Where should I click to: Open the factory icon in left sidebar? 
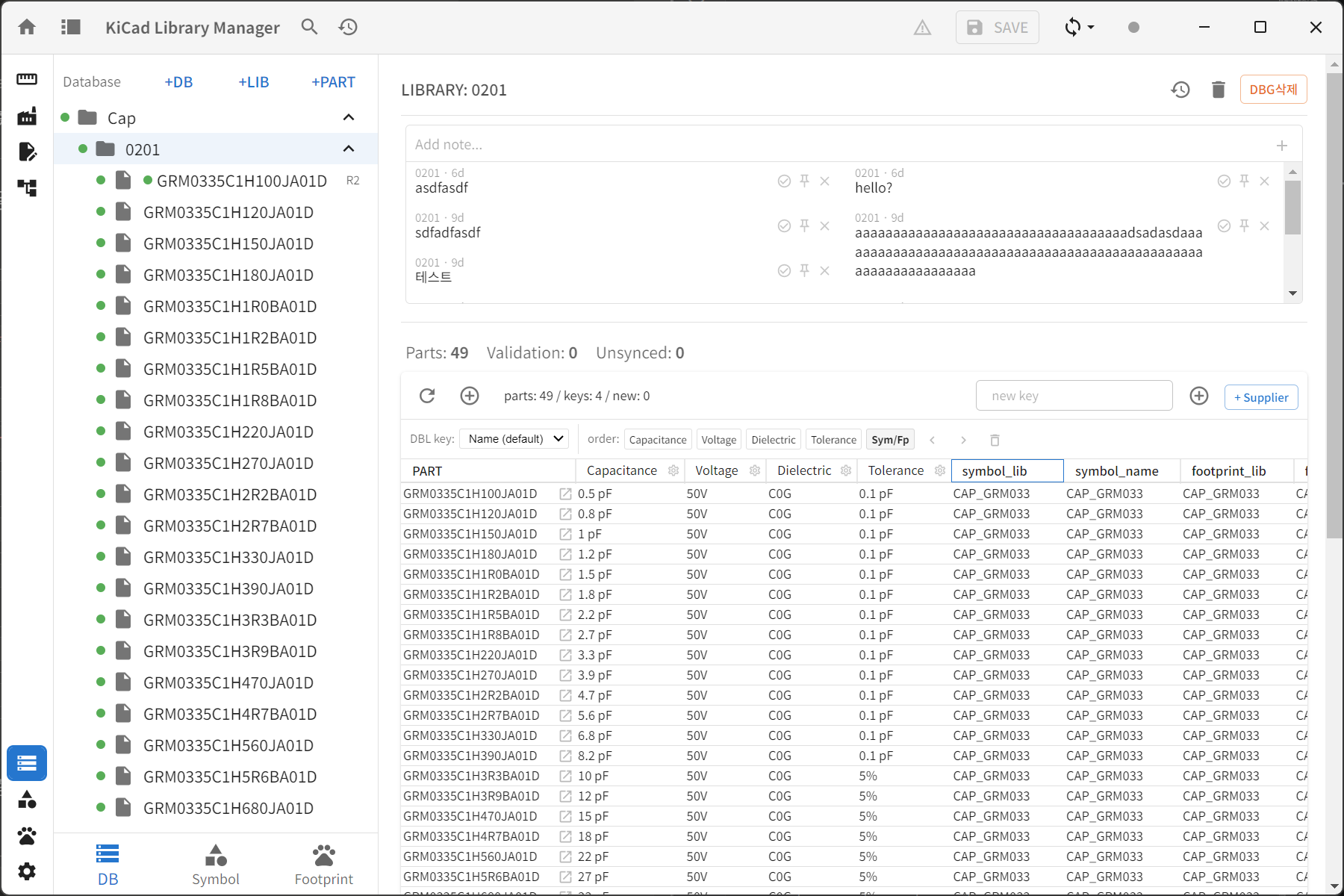tap(27, 116)
